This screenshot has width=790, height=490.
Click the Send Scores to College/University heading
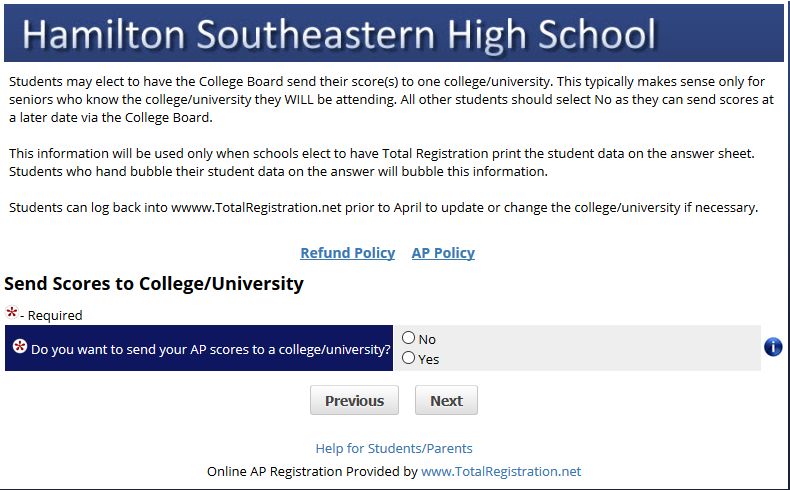(x=154, y=284)
